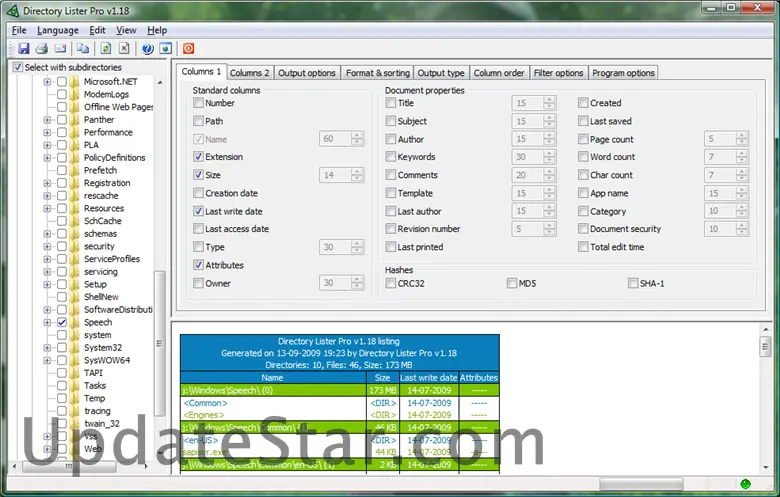The height and width of the screenshot is (497, 780).
Task: Click the folder icon beside Panther
Action: click(75, 119)
